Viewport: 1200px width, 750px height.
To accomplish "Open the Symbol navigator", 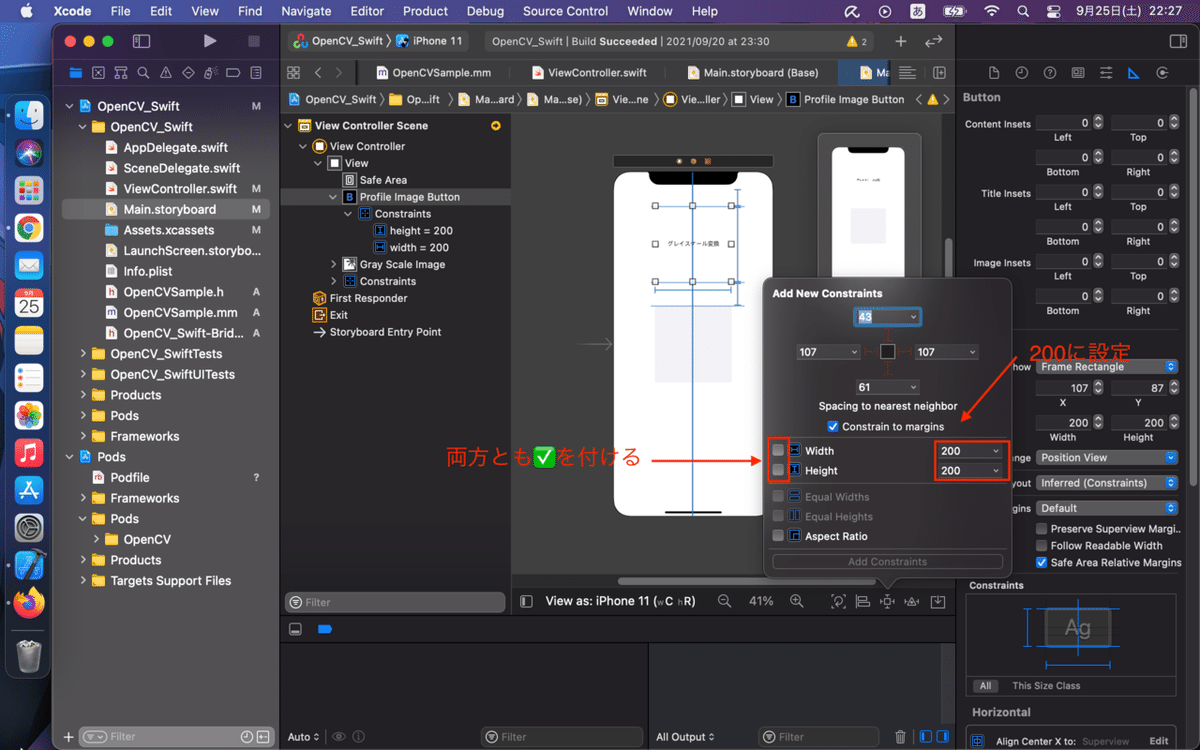I will point(121,73).
